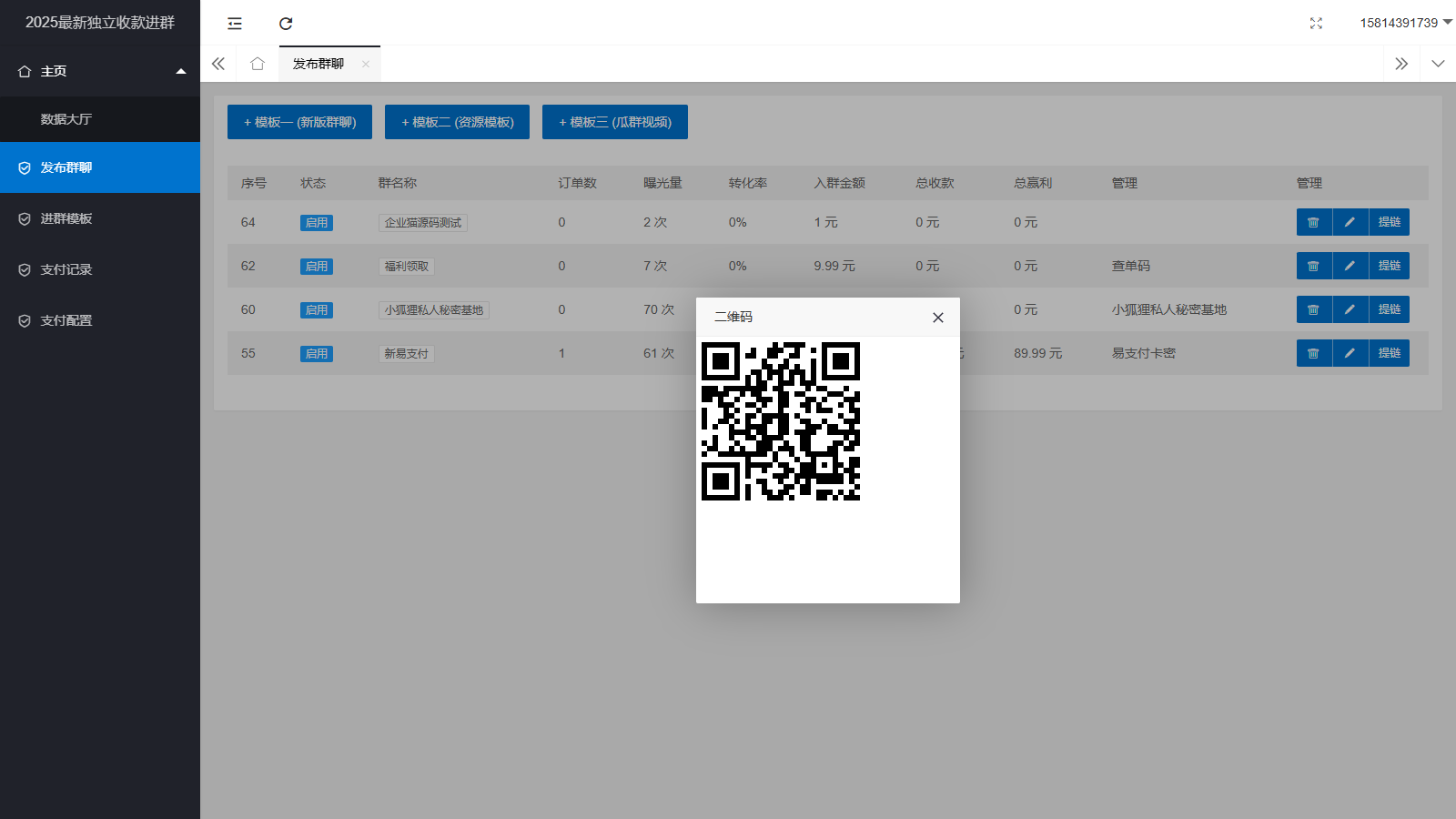Toggle 启用 status for row 64

click(317, 223)
